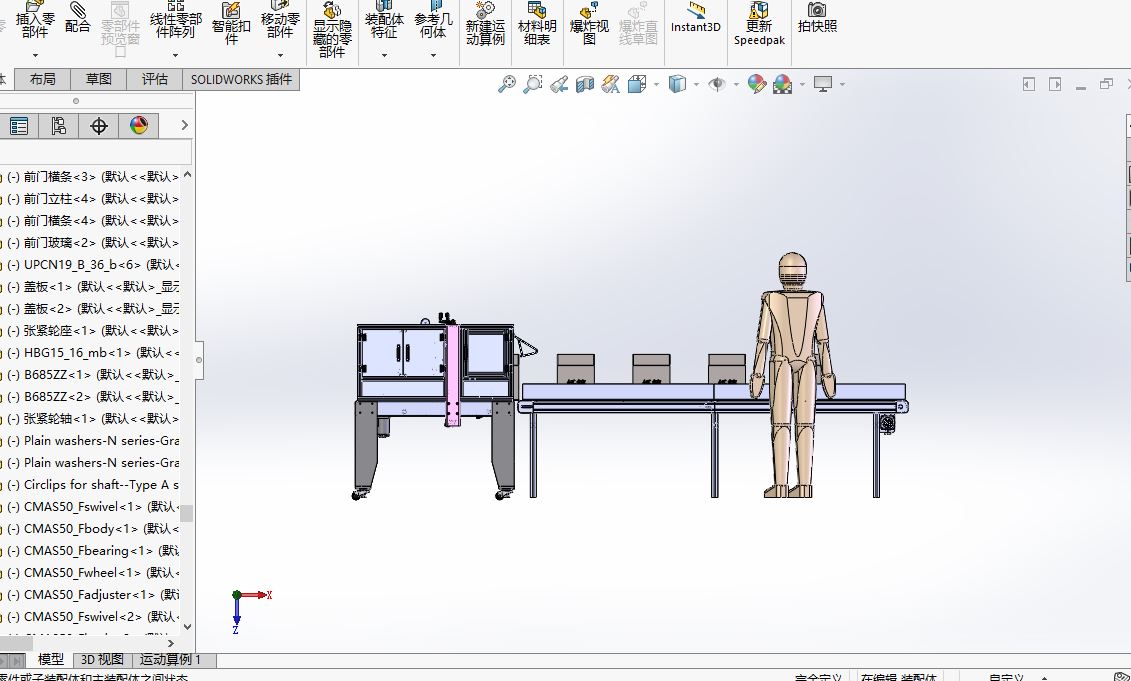Open the DisplayManager color ball tab

coord(138,126)
